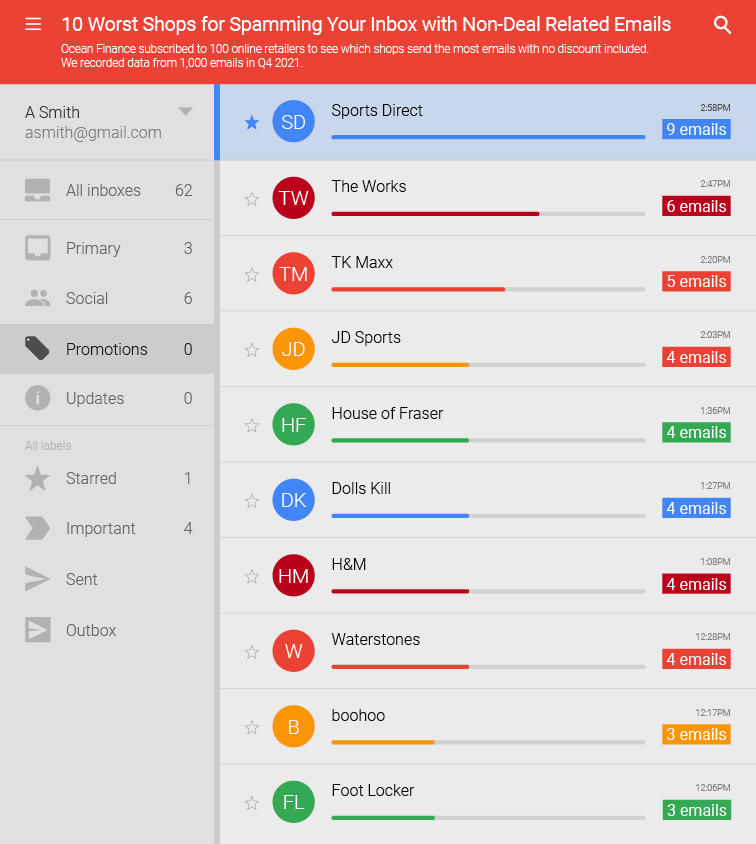Click the Outbox label text

(x=91, y=630)
